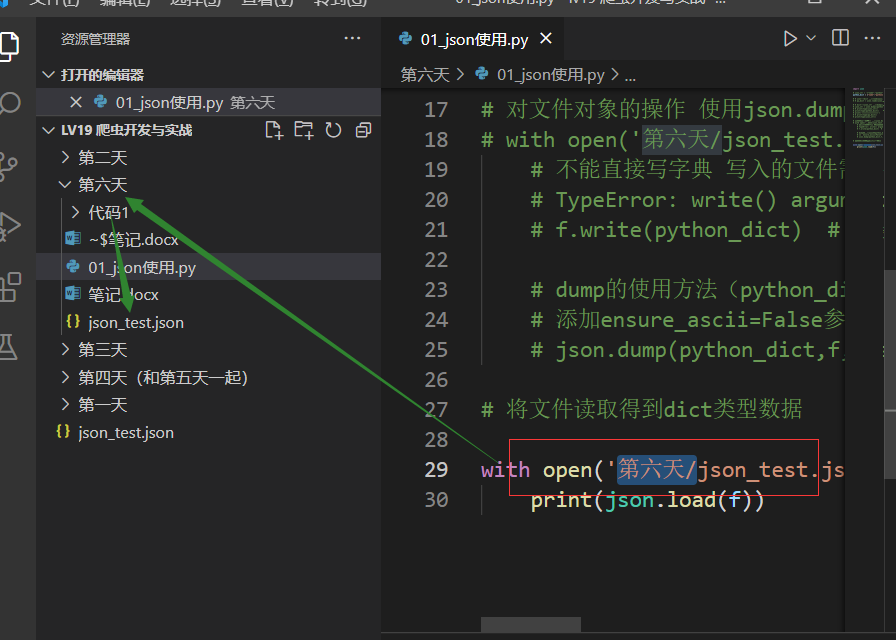Create a new file in LV19 workspace
The image size is (896, 640).
(x=274, y=130)
